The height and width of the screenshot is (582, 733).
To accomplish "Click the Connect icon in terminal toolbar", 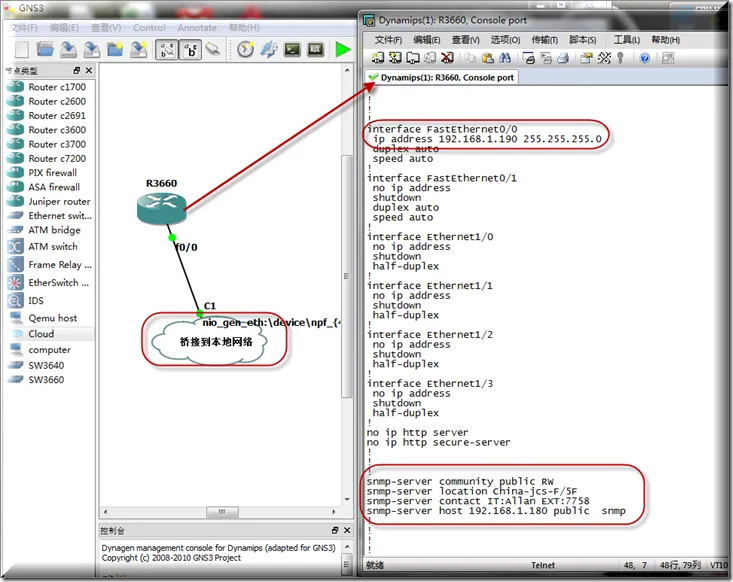I will click(378, 58).
